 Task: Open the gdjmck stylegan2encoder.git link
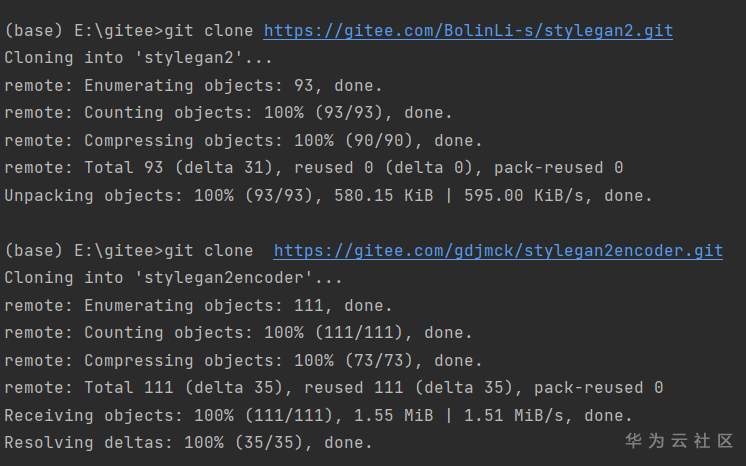coord(497,250)
